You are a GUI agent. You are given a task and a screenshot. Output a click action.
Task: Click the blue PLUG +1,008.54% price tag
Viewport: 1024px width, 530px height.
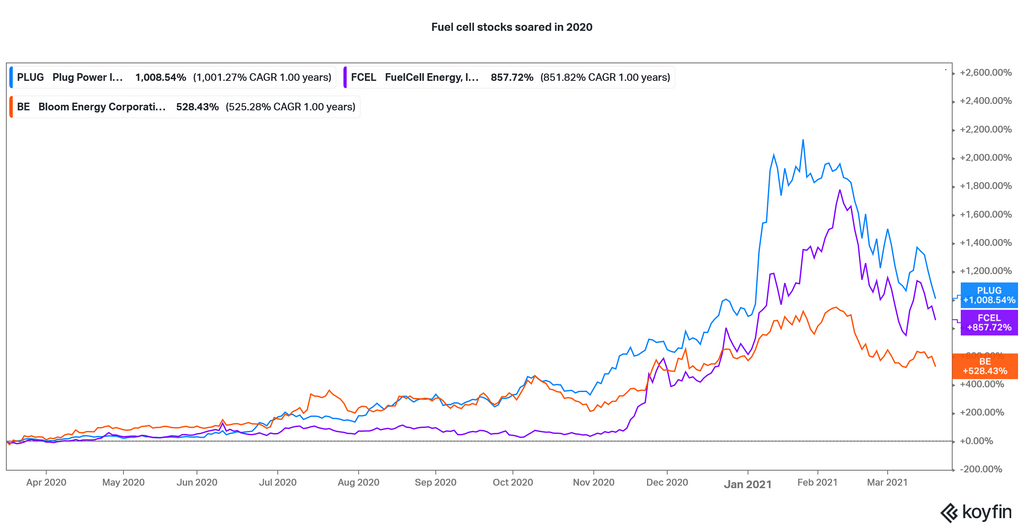(x=989, y=295)
